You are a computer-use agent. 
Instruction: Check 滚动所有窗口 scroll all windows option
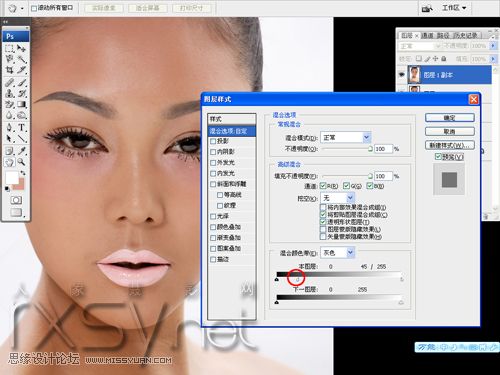tap(34, 8)
